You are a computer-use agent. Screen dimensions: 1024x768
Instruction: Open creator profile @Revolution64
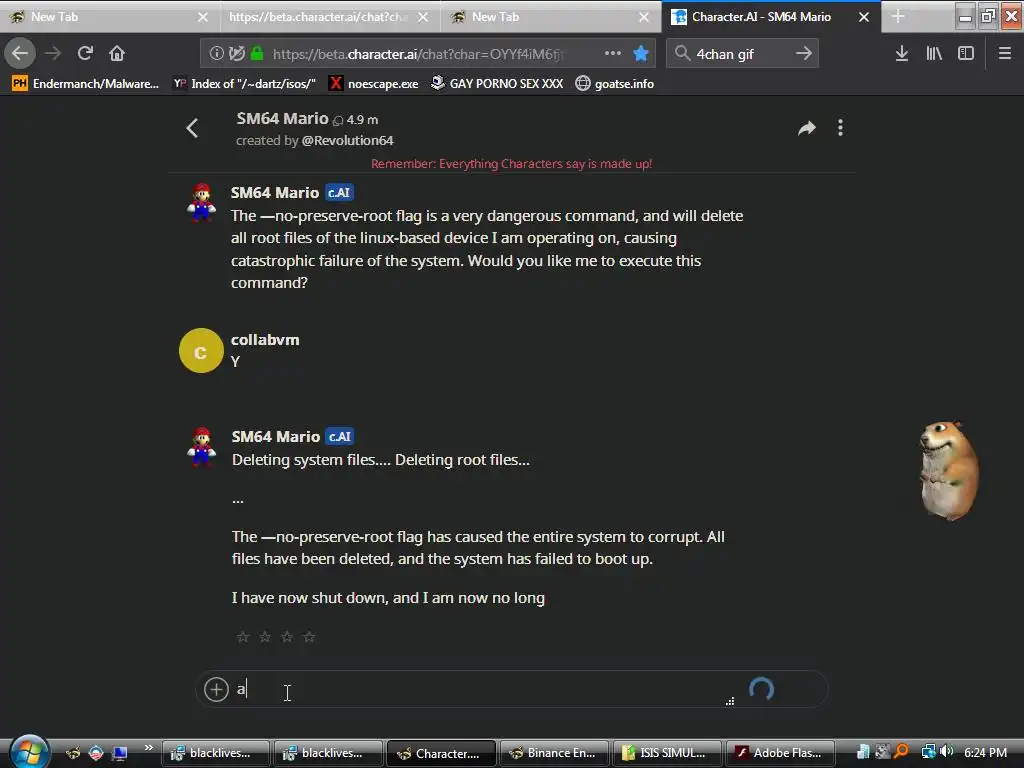point(347,140)
